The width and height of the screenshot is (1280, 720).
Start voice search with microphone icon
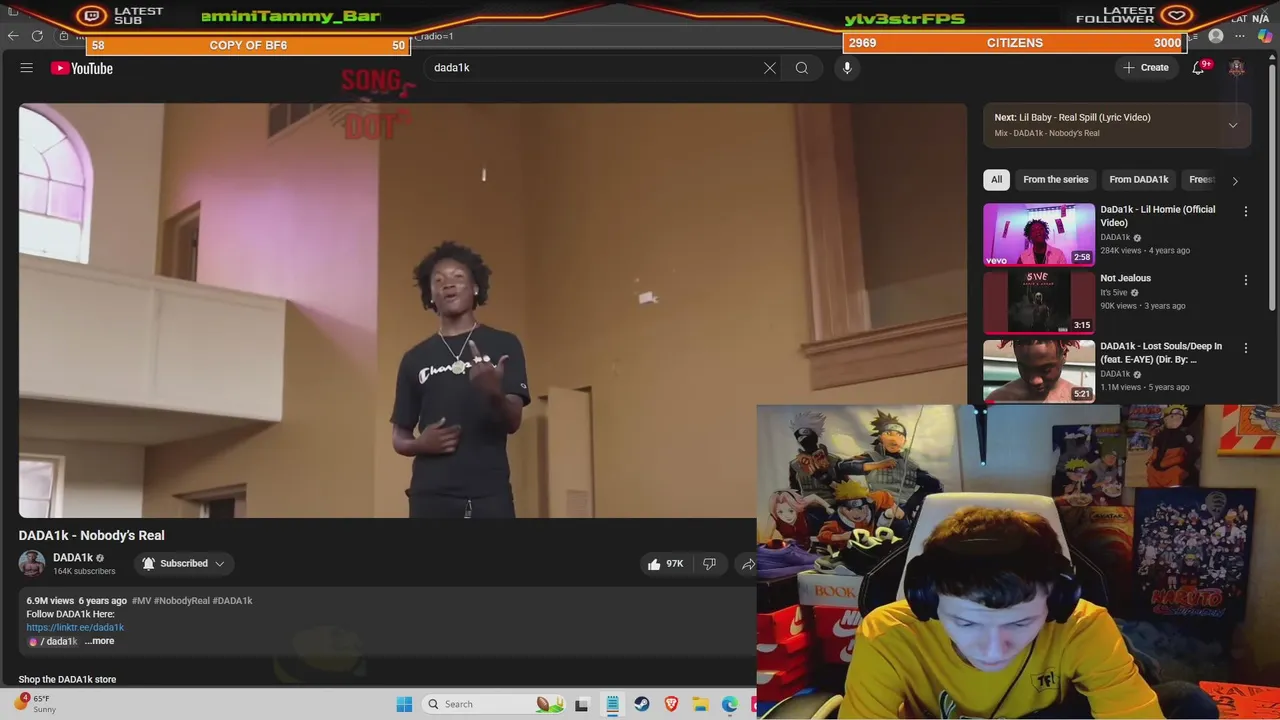click(x=847, y=68)
